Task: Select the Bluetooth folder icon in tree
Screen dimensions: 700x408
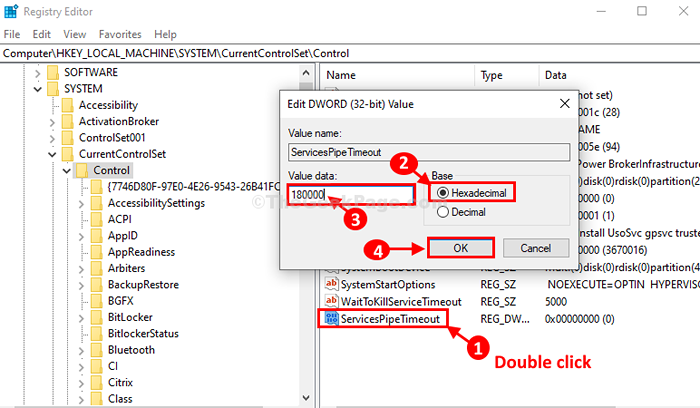Action: pyautogui.click(x=96, y=350)
